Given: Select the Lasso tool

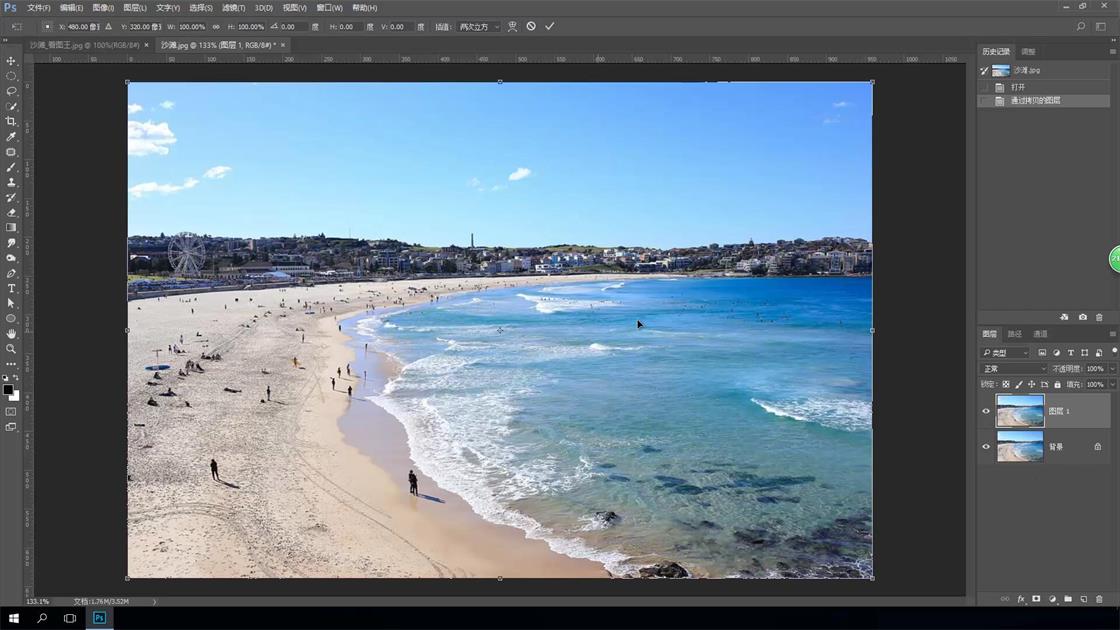Looking at the screenshot, I should (x=12, y=91).
